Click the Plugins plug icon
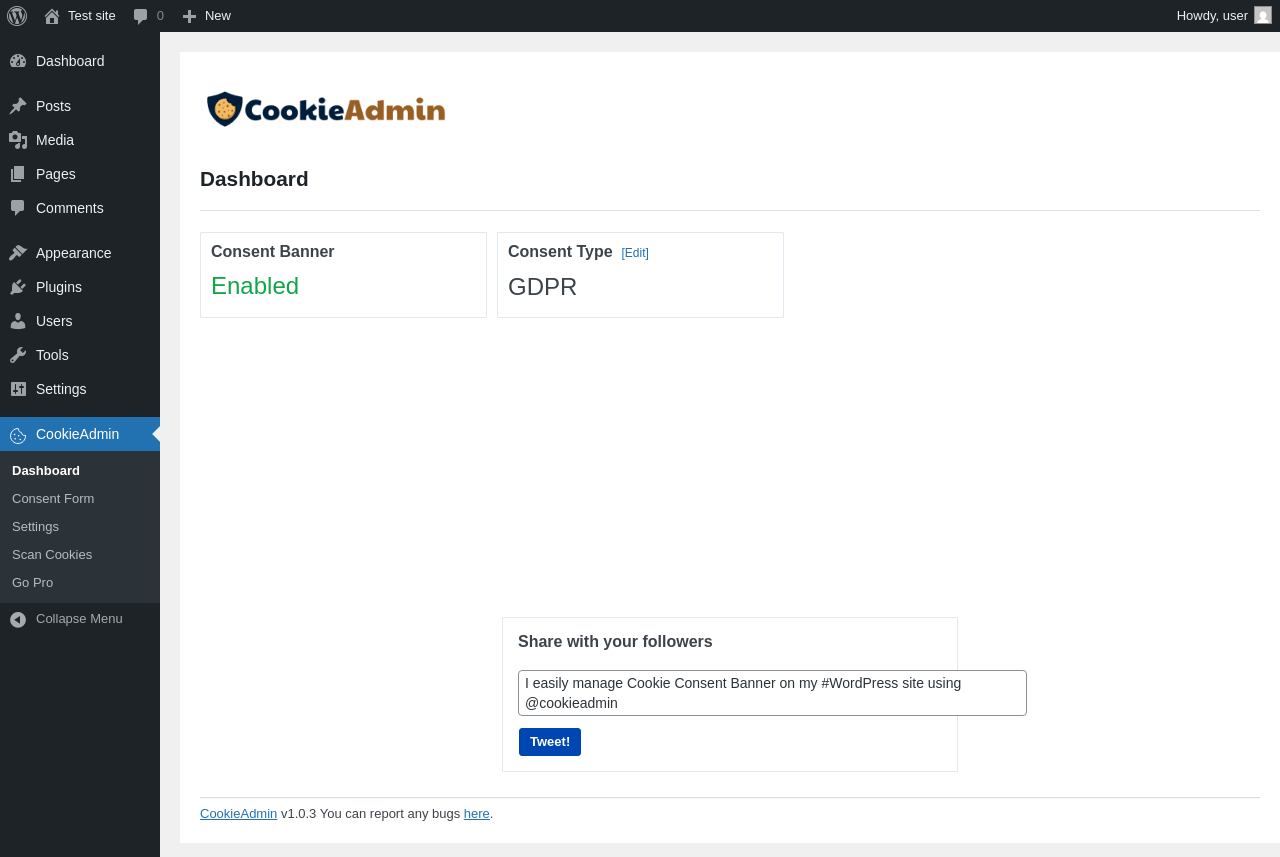The width and height of the screenshot is (1280, 857). pyautogui.click(x=18, y=287)
